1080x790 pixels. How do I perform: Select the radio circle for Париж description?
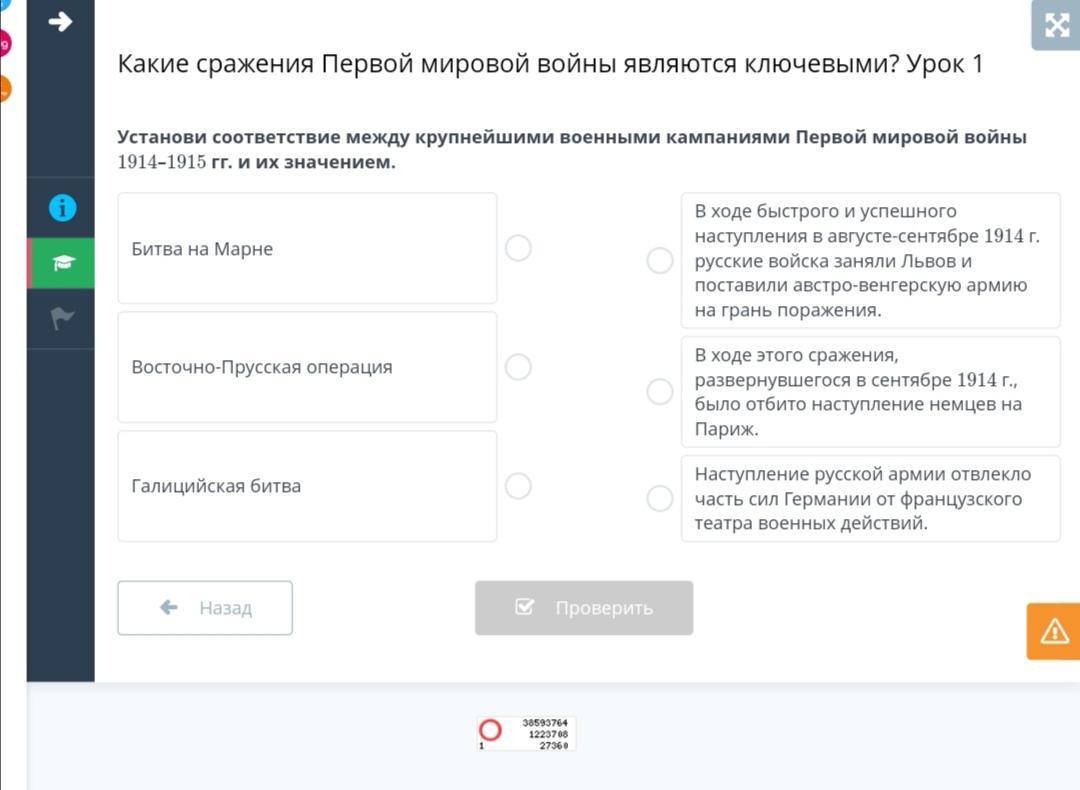coord(660,392)
